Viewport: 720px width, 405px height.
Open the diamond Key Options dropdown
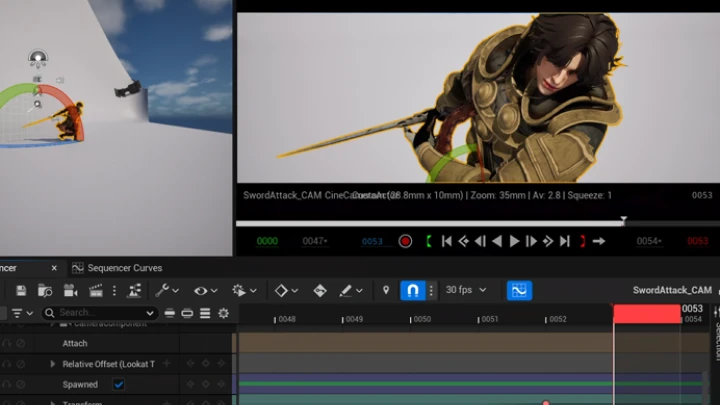[x=286, y=290]
